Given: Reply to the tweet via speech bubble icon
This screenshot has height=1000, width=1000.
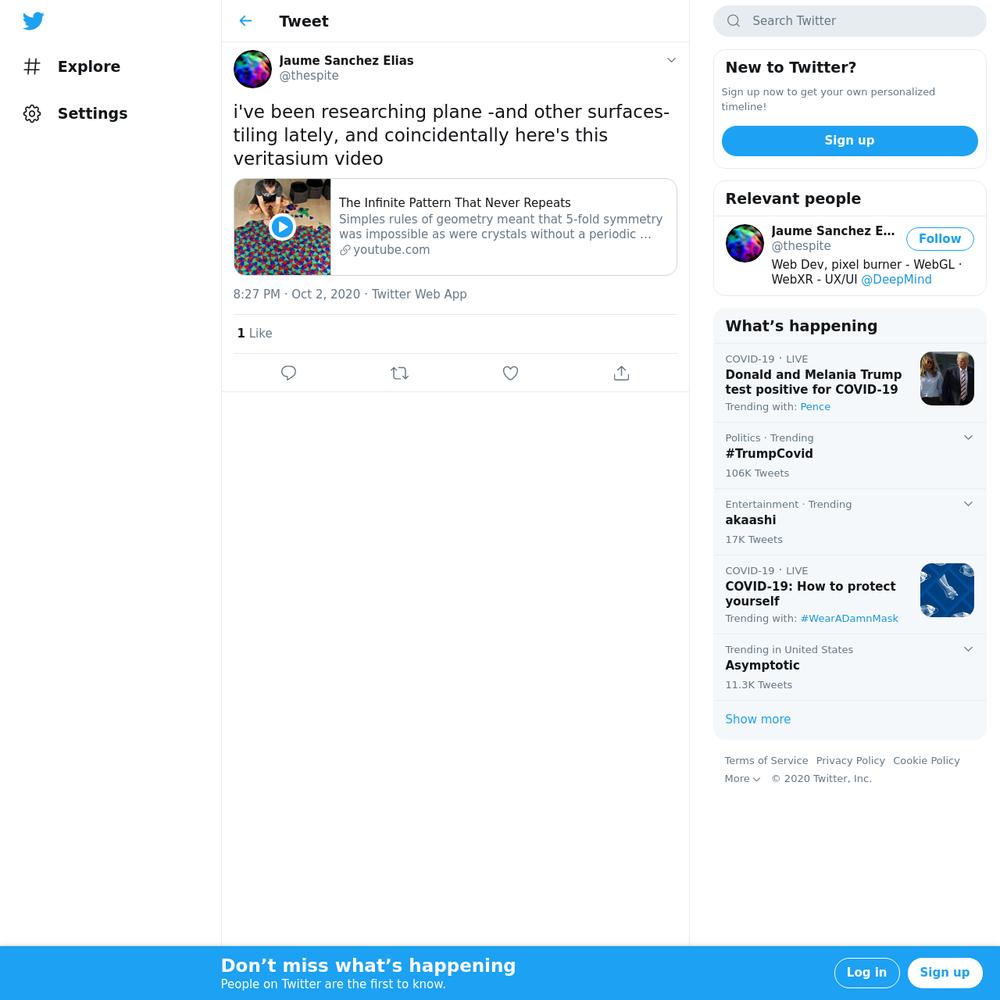Looking at the screenshot, I should point(288,373).
